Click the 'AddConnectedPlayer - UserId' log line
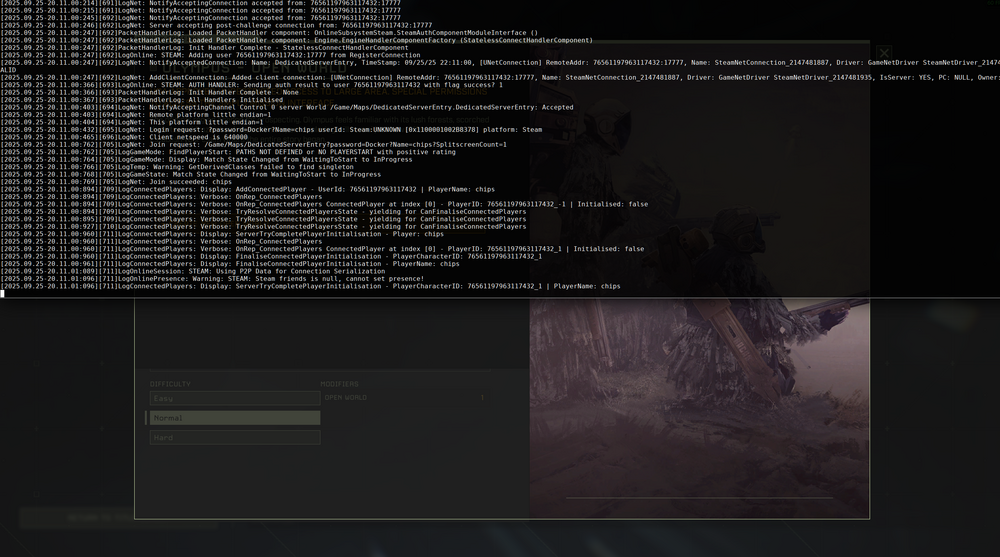The image size is (1000, 557). (x=247, y=189)
